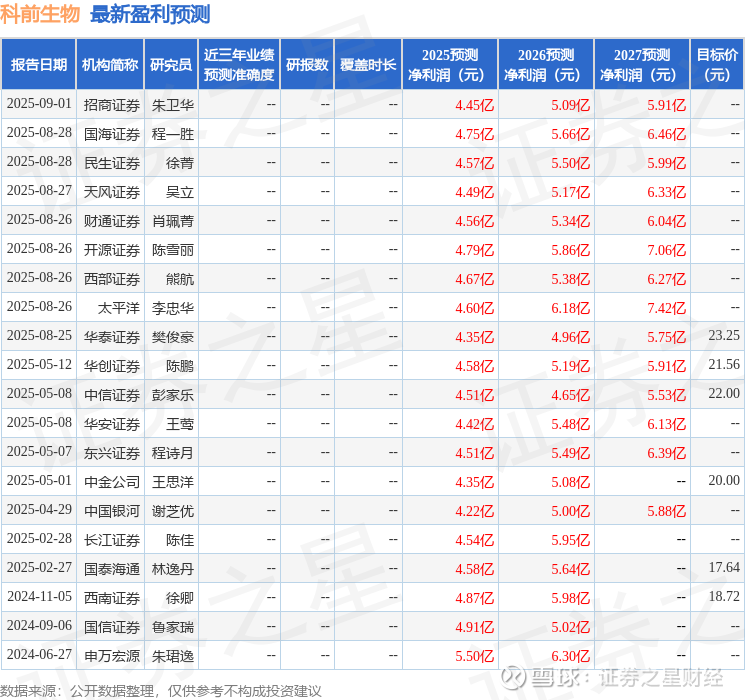
Task: Click the 国泰海通 cell
Action: pos(112,569)
